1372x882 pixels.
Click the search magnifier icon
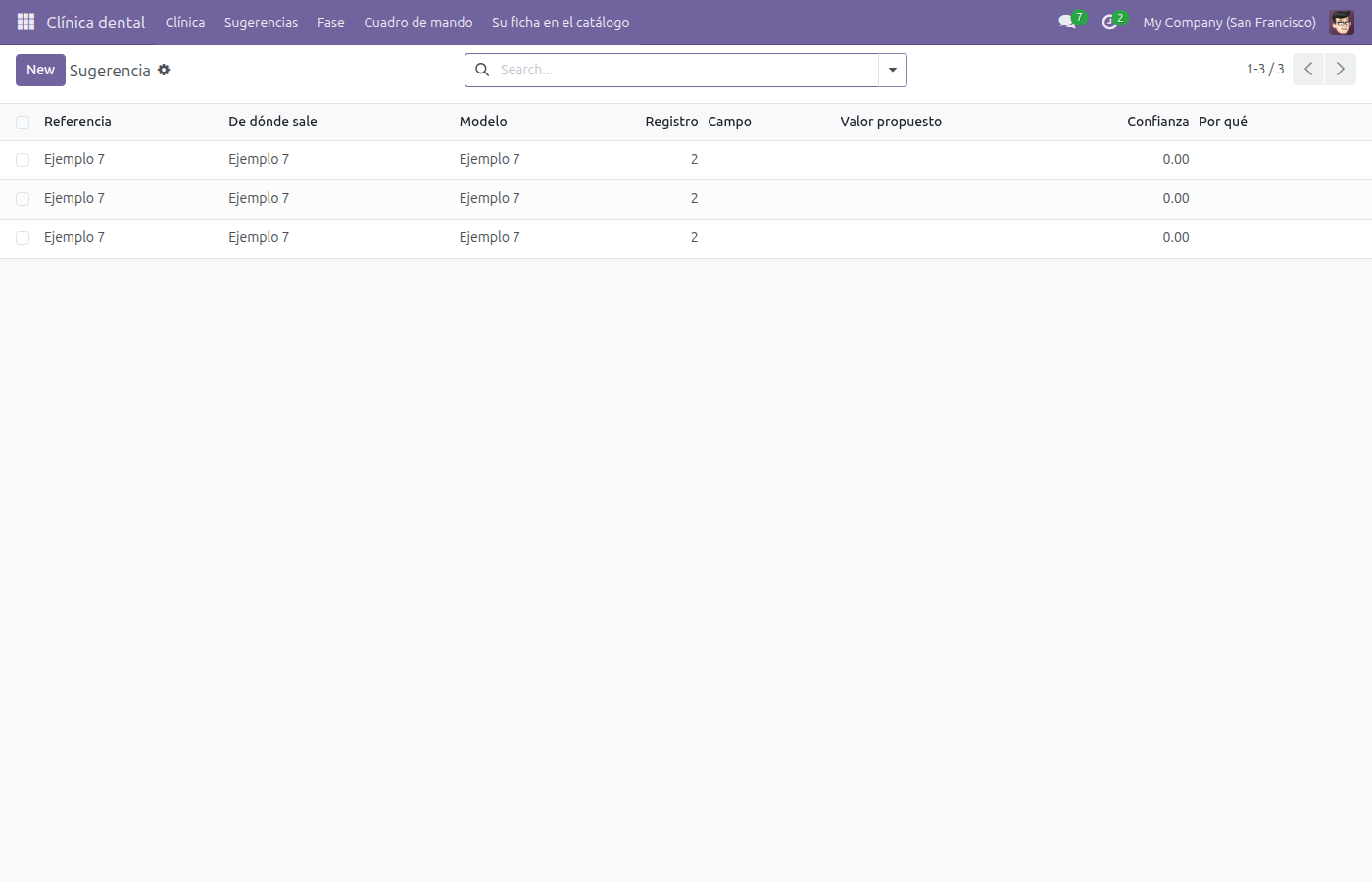482,70
